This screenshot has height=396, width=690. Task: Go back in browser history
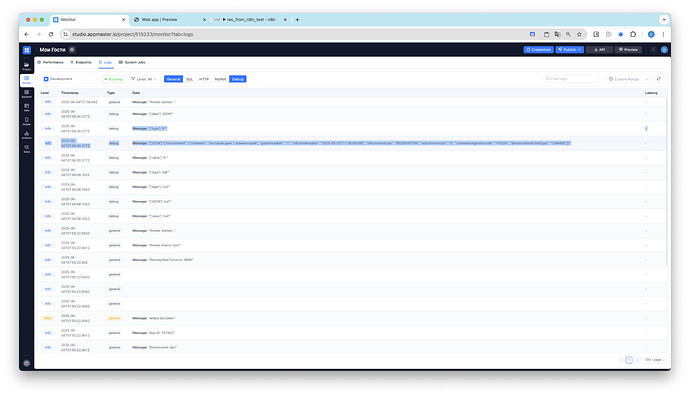(x=26, y=34)
